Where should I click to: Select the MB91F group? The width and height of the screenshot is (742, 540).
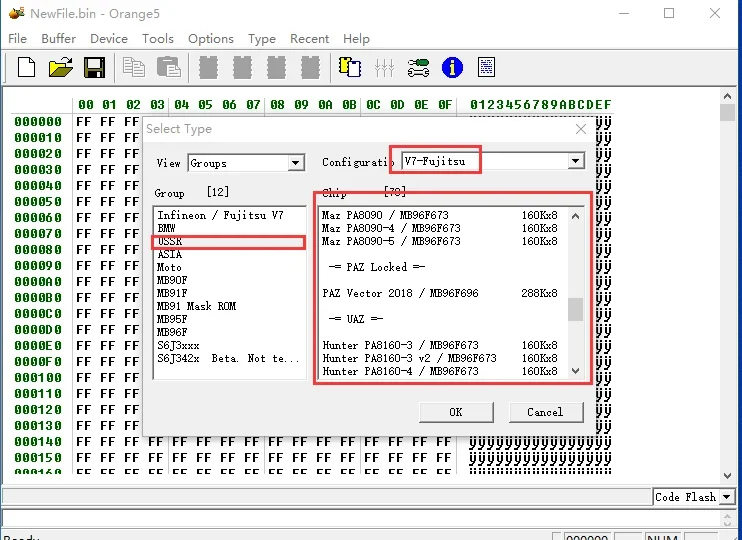point(230,293)
